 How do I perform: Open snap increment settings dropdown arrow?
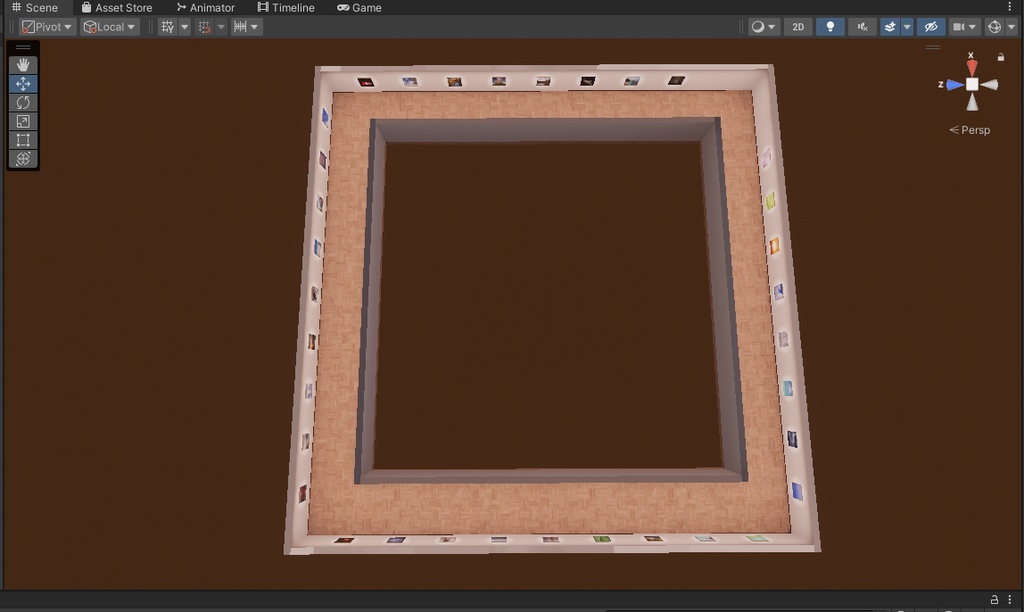(255, 27)
